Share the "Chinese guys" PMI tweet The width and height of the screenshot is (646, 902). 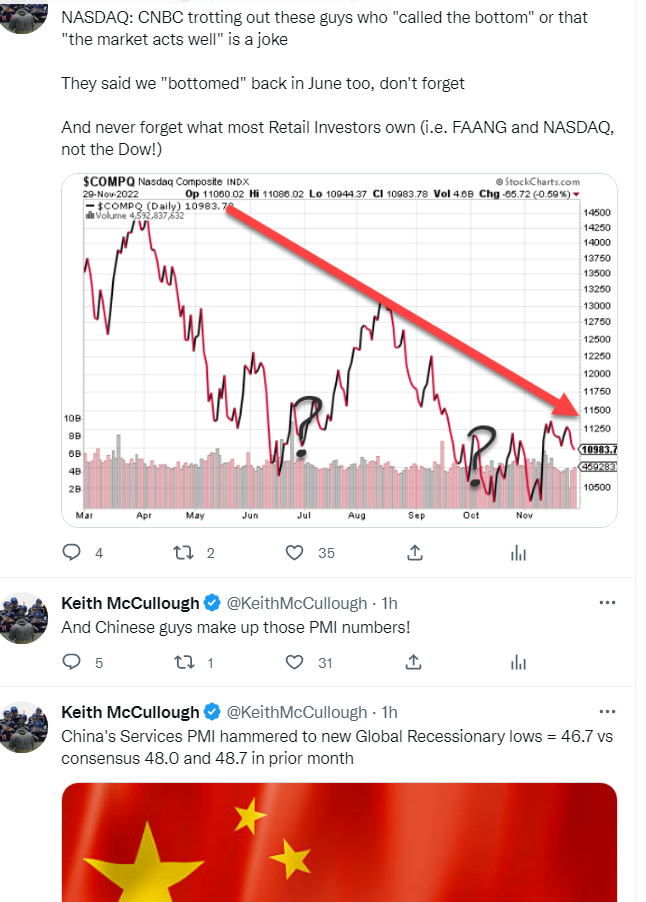[x=414, y=662]
